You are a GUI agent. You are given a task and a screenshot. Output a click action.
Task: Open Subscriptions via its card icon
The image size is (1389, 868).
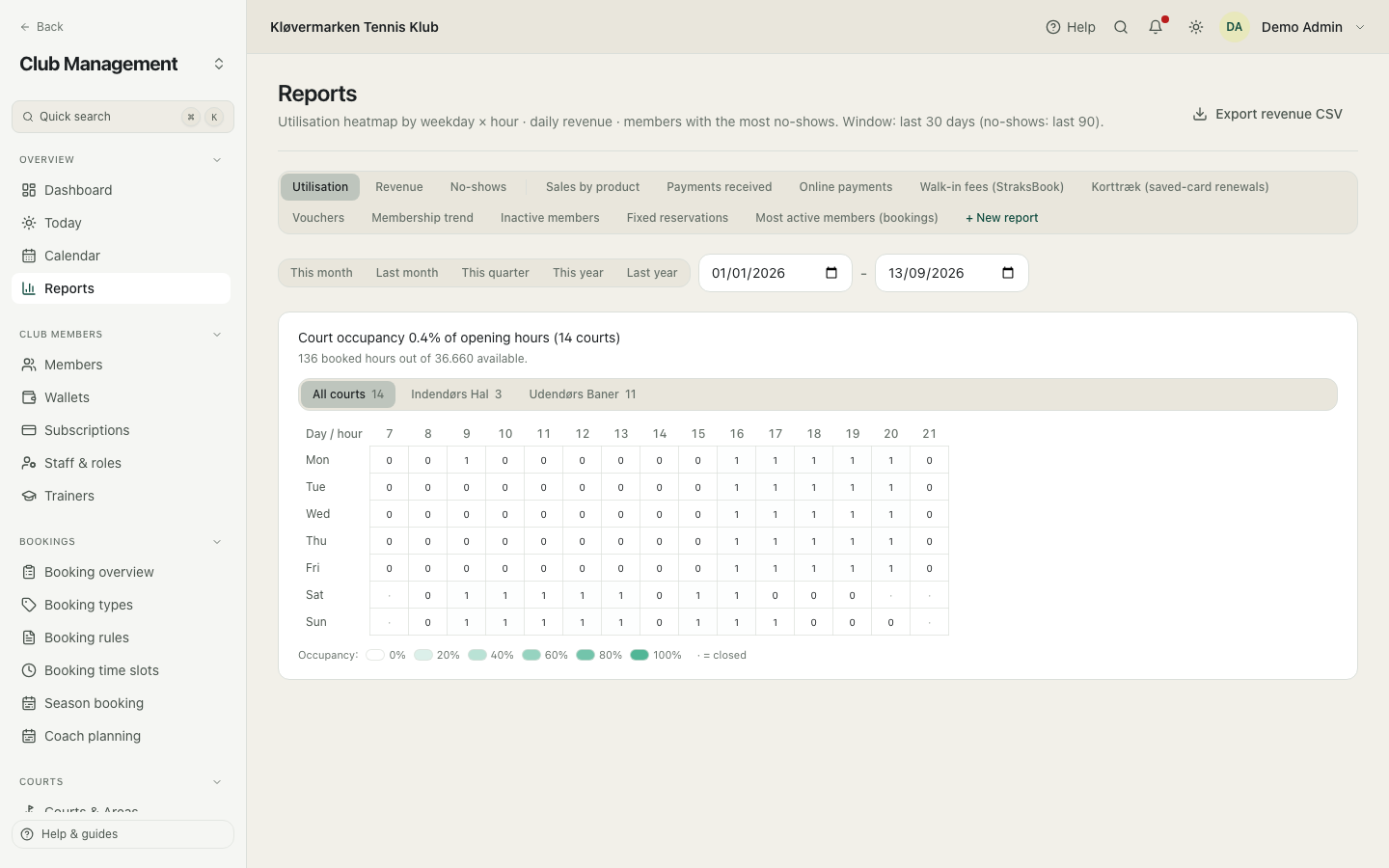tap(29, 430)
